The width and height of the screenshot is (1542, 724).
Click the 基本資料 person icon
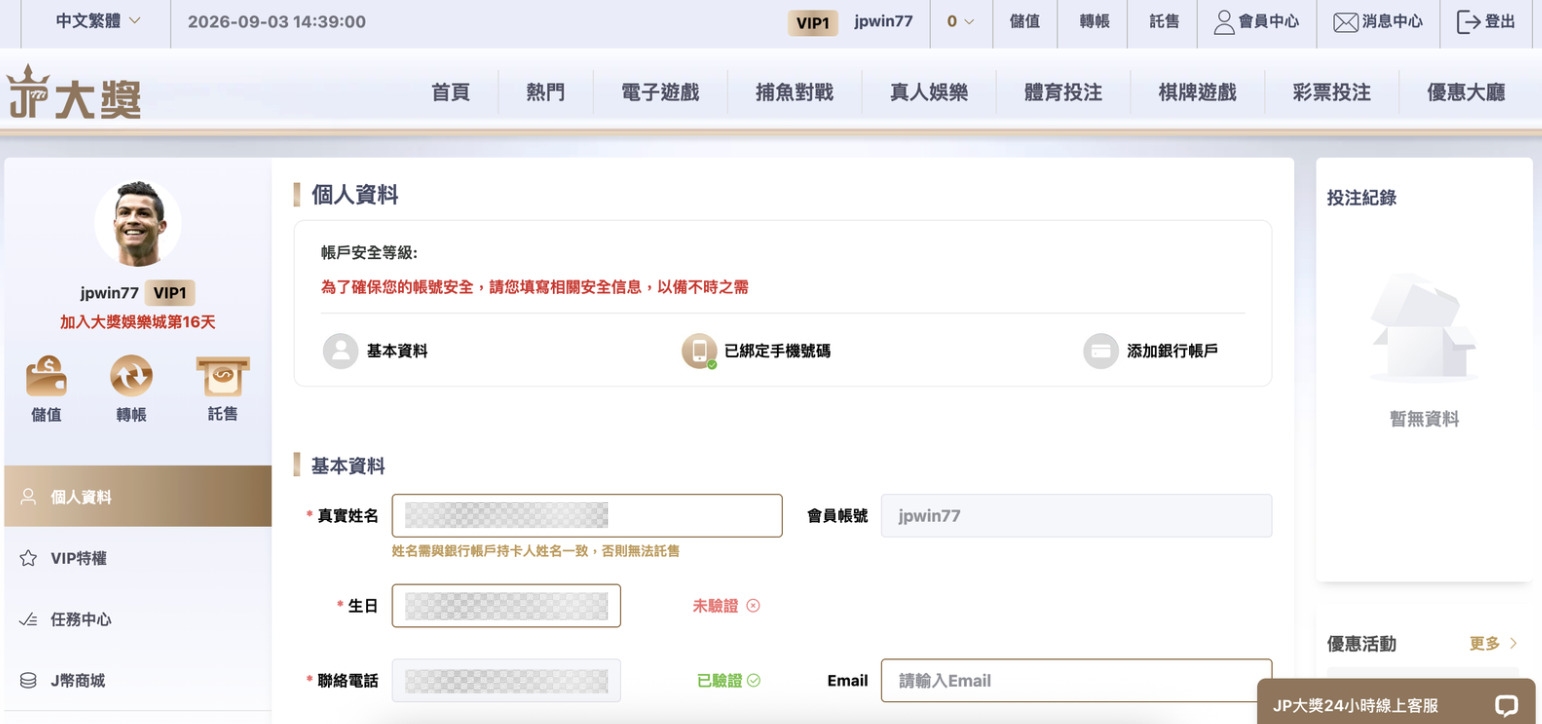tap(341, 351)
